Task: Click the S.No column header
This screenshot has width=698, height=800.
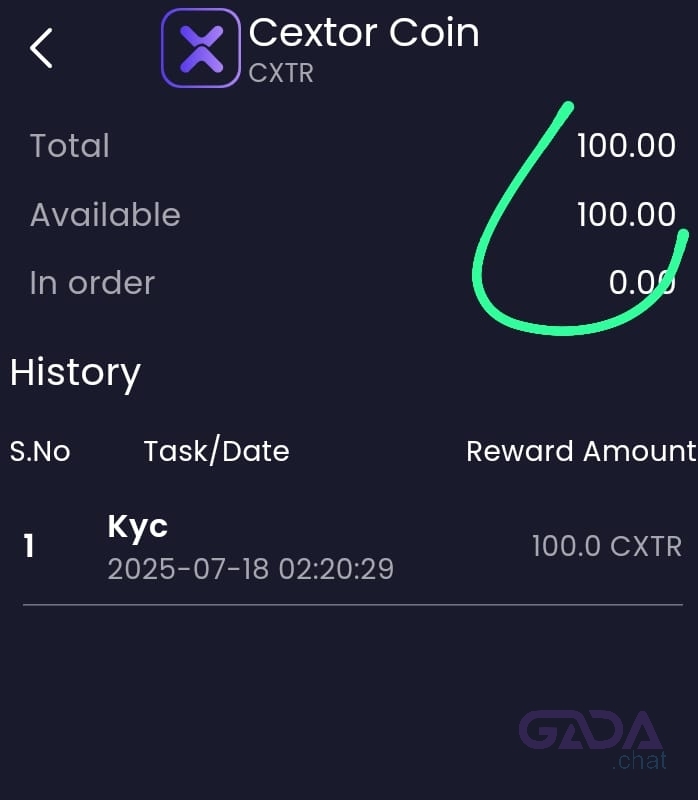Action: click(40, 452)
